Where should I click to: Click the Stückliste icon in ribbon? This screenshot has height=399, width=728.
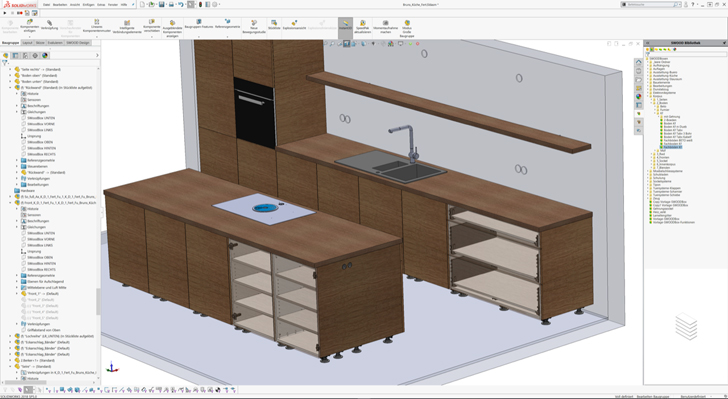274,25
